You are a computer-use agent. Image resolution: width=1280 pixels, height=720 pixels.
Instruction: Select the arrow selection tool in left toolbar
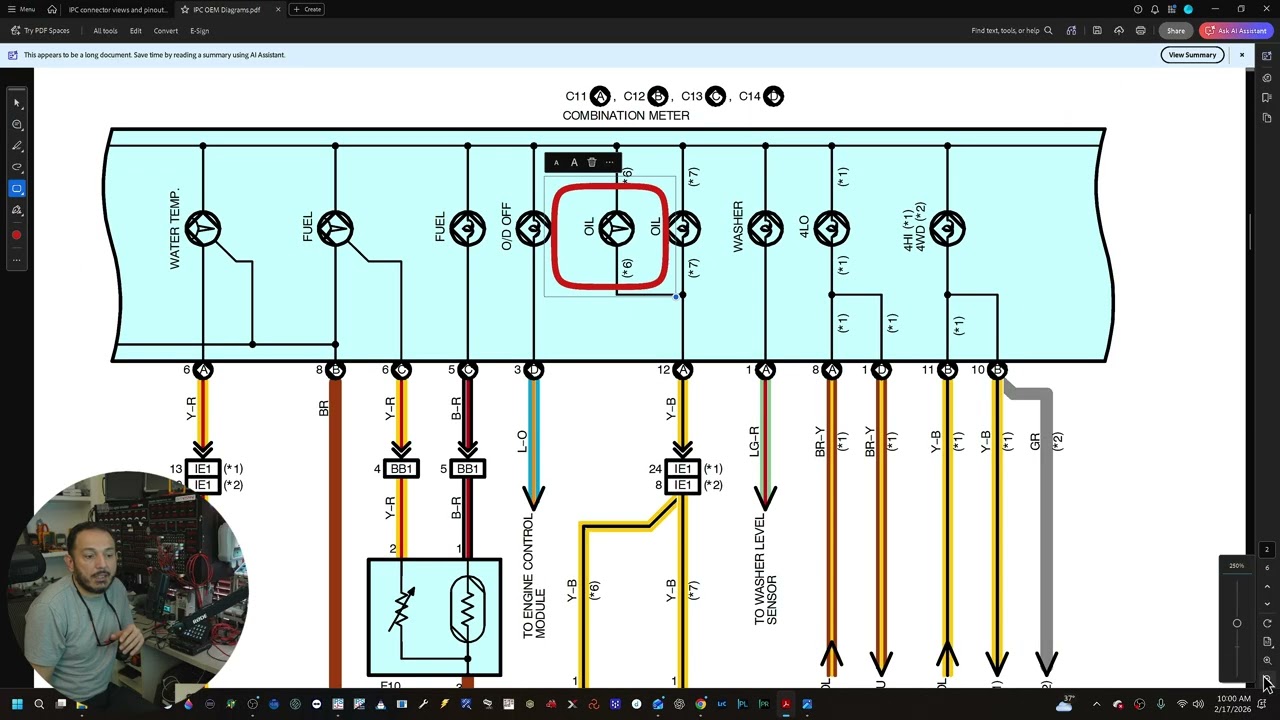coord(17,103)
